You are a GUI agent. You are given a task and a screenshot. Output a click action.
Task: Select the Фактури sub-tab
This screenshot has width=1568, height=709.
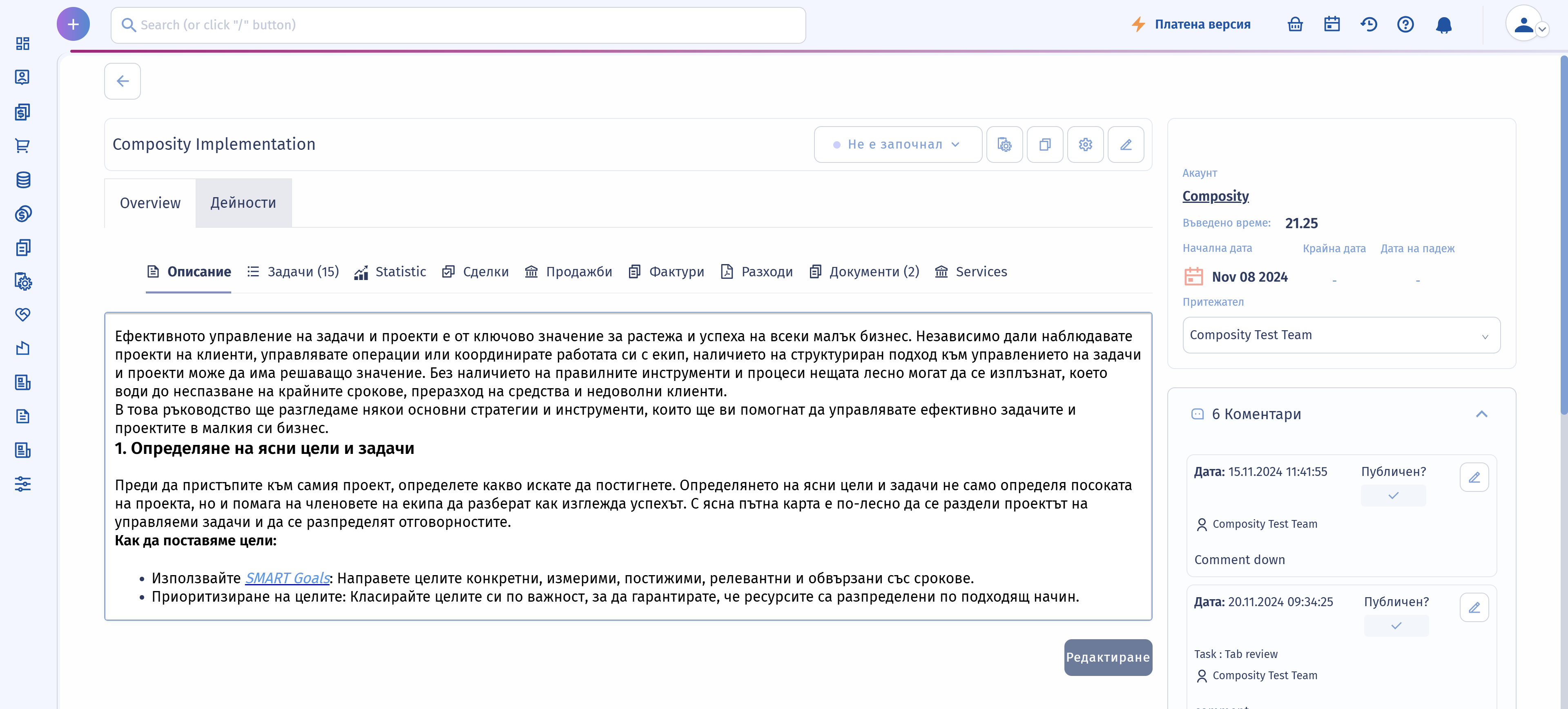(x=667, y=272)
